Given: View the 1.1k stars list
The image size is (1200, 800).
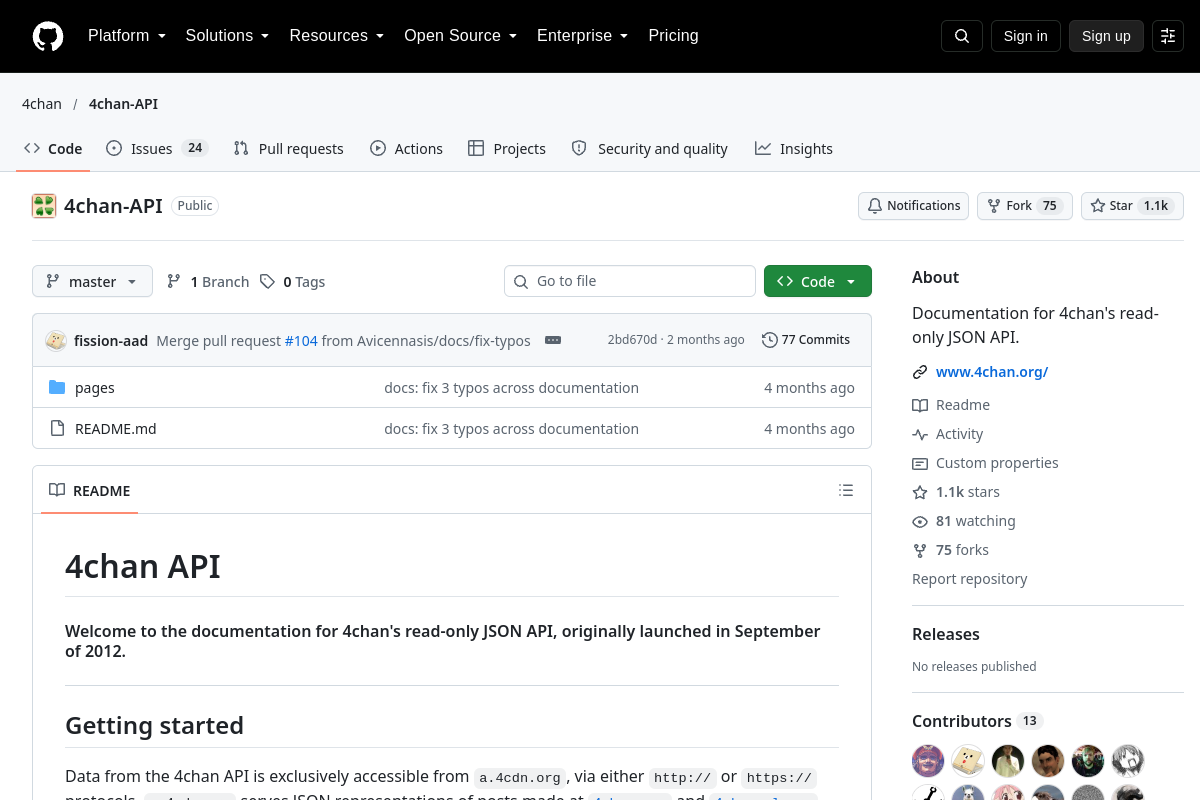Looking at the screenshot, I should 956,492.
